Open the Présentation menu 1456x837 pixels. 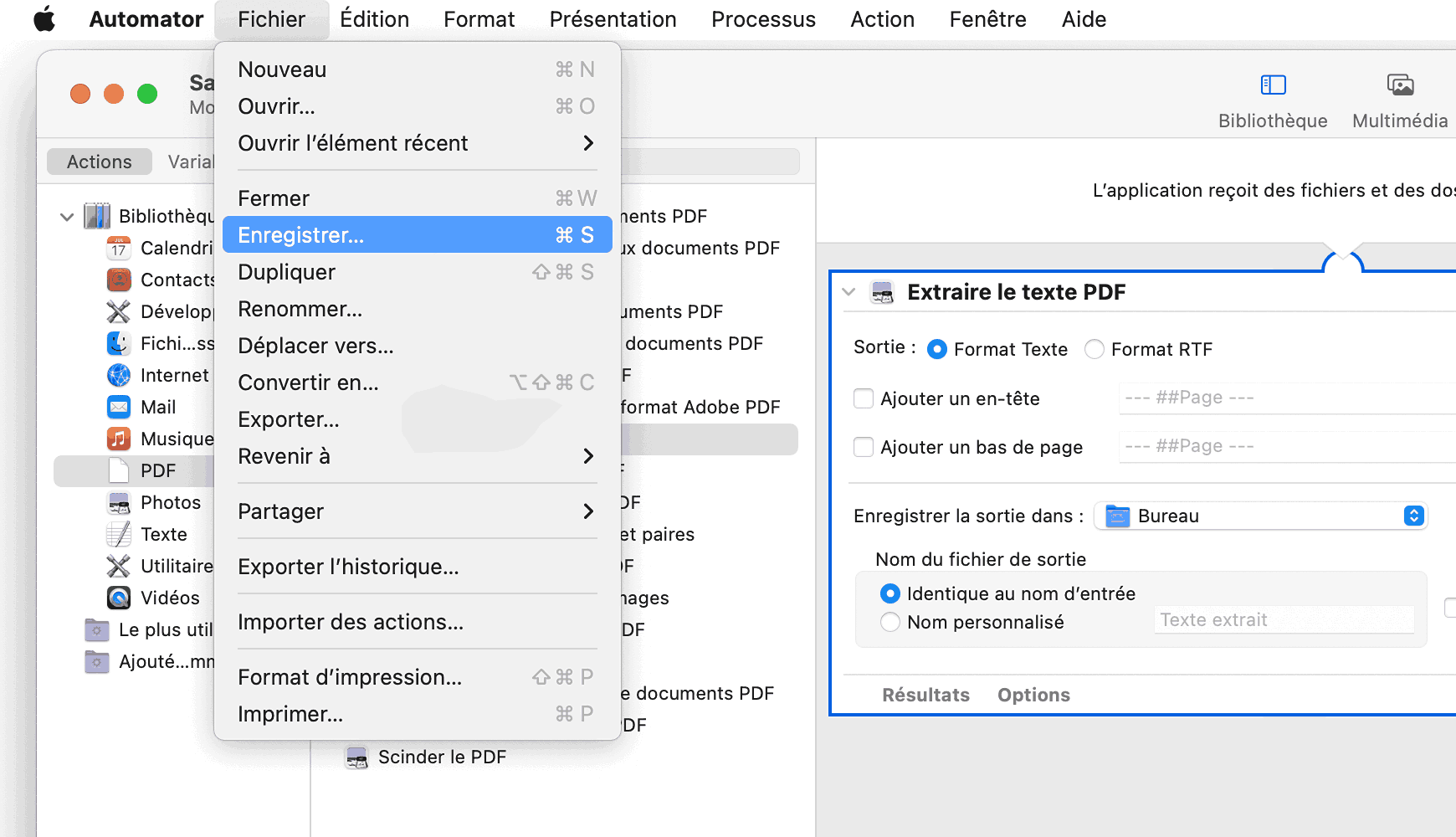tap(613, 19)
